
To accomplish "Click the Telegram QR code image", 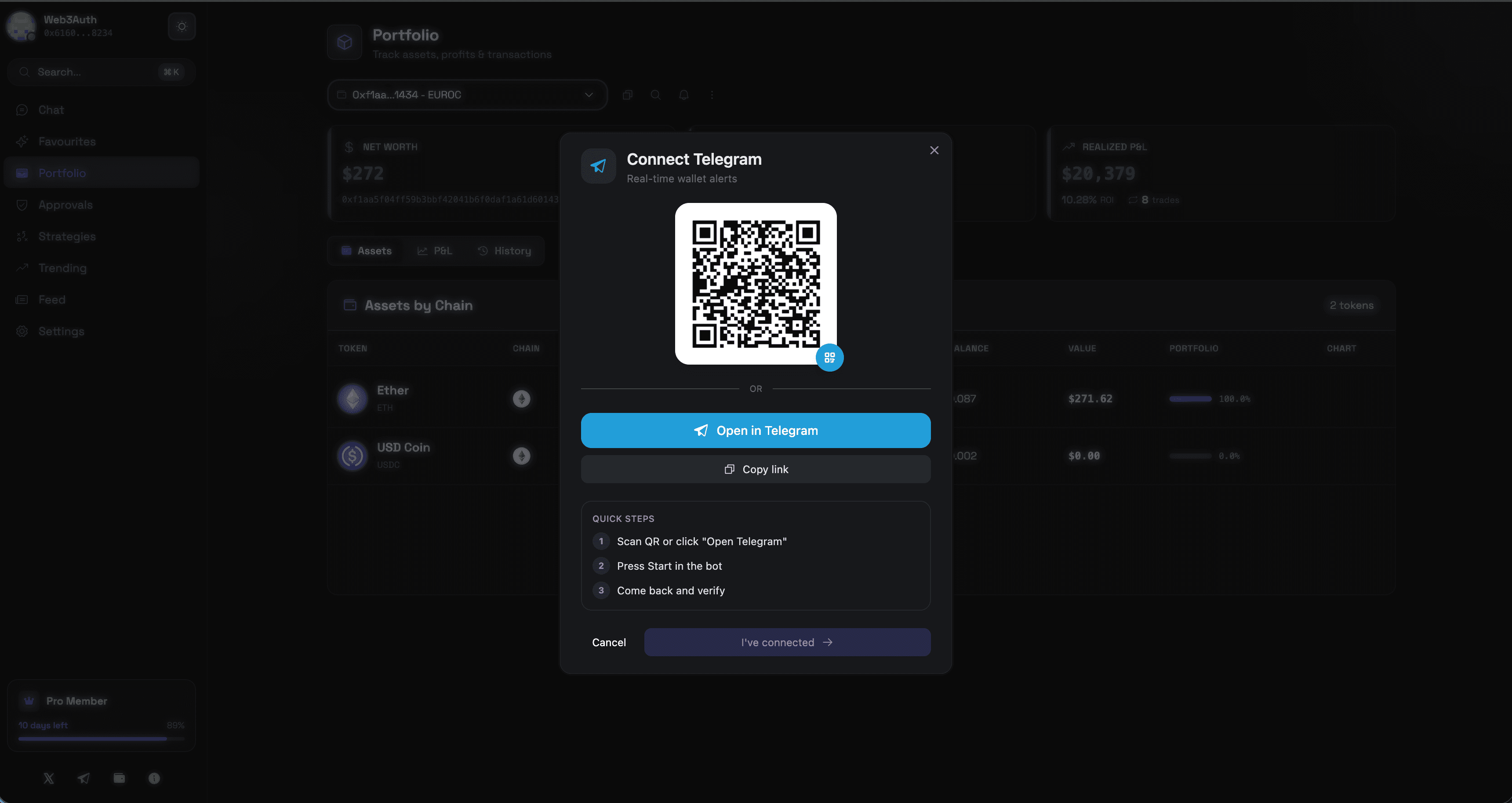I will [x=756, y=284].
